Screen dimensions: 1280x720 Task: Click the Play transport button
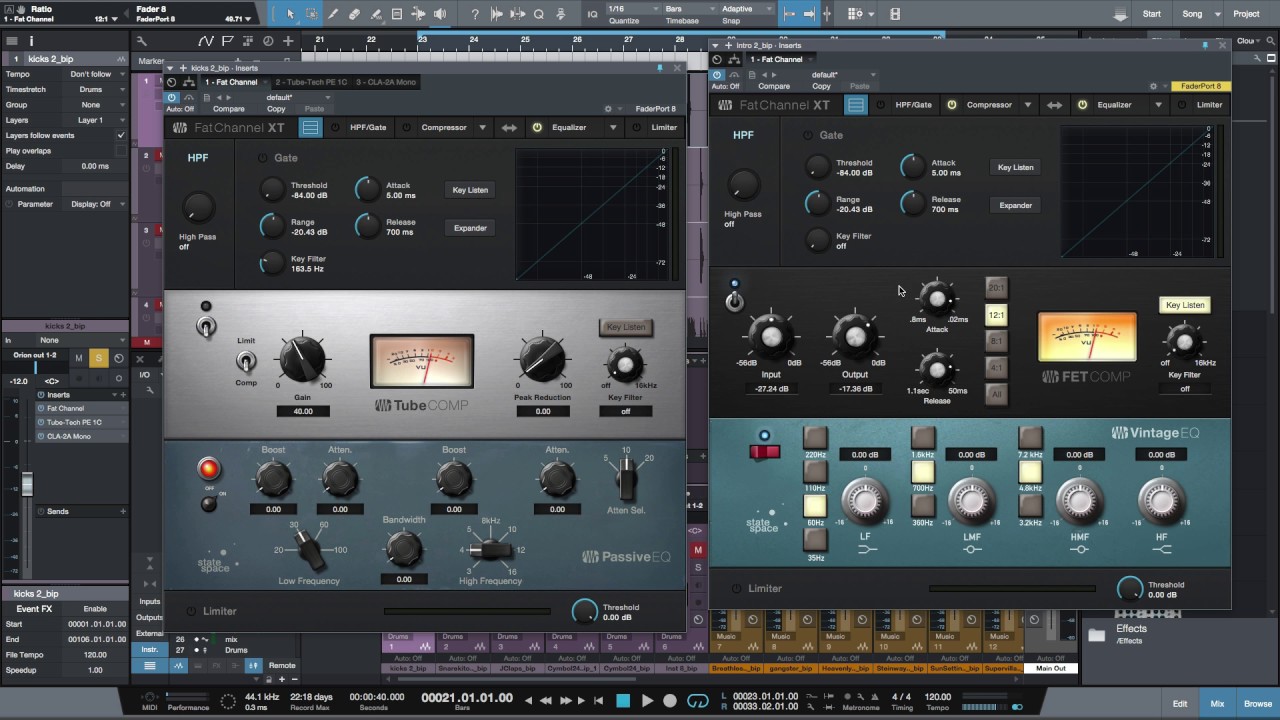647,701
